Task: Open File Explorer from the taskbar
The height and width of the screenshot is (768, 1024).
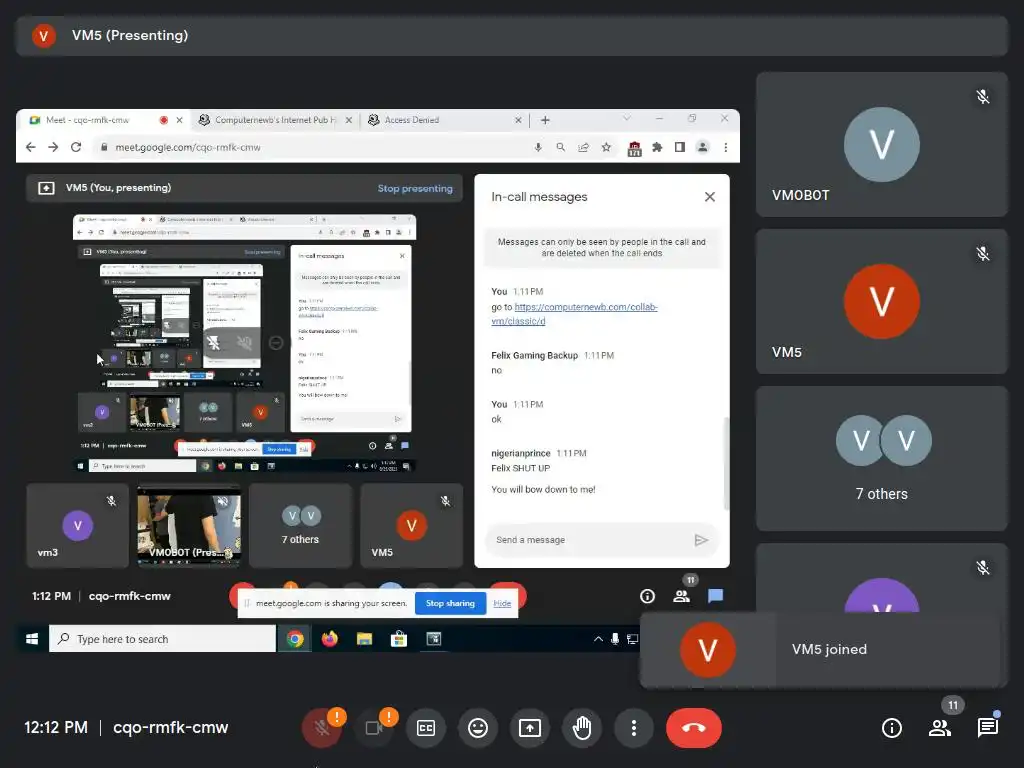Action: pyautogui.click(x=364, y=639)
